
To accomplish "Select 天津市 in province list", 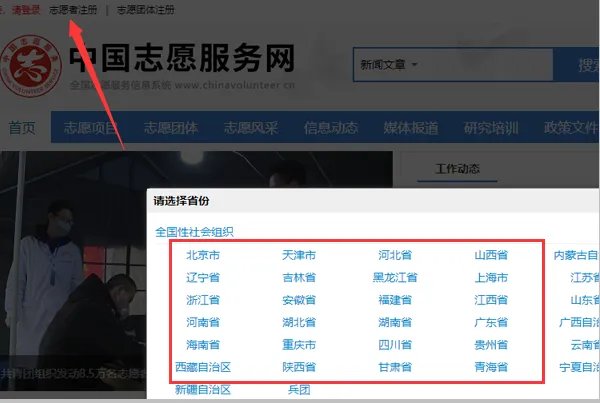I will point(299,255).
